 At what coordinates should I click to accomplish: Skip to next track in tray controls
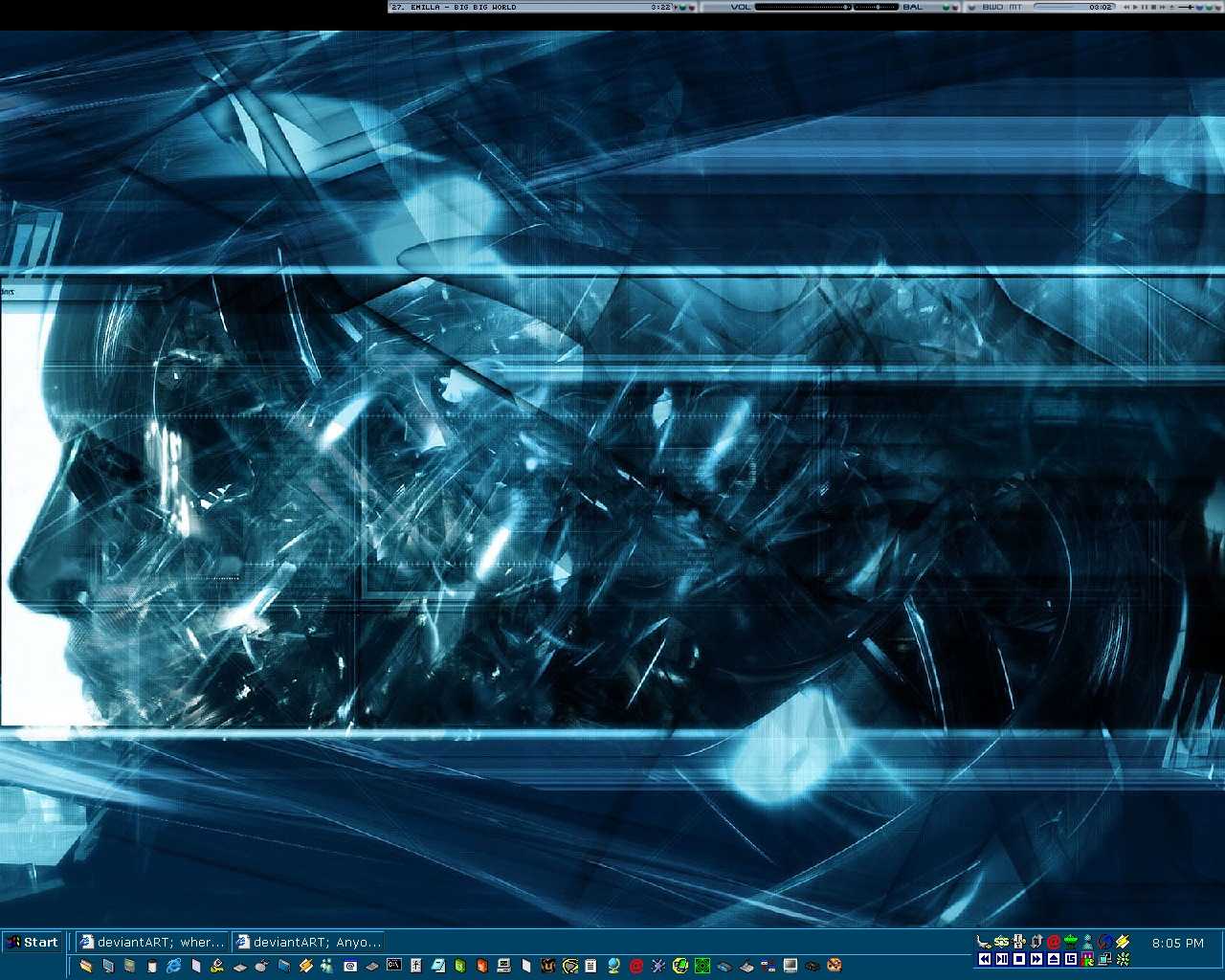(1036, 959)
